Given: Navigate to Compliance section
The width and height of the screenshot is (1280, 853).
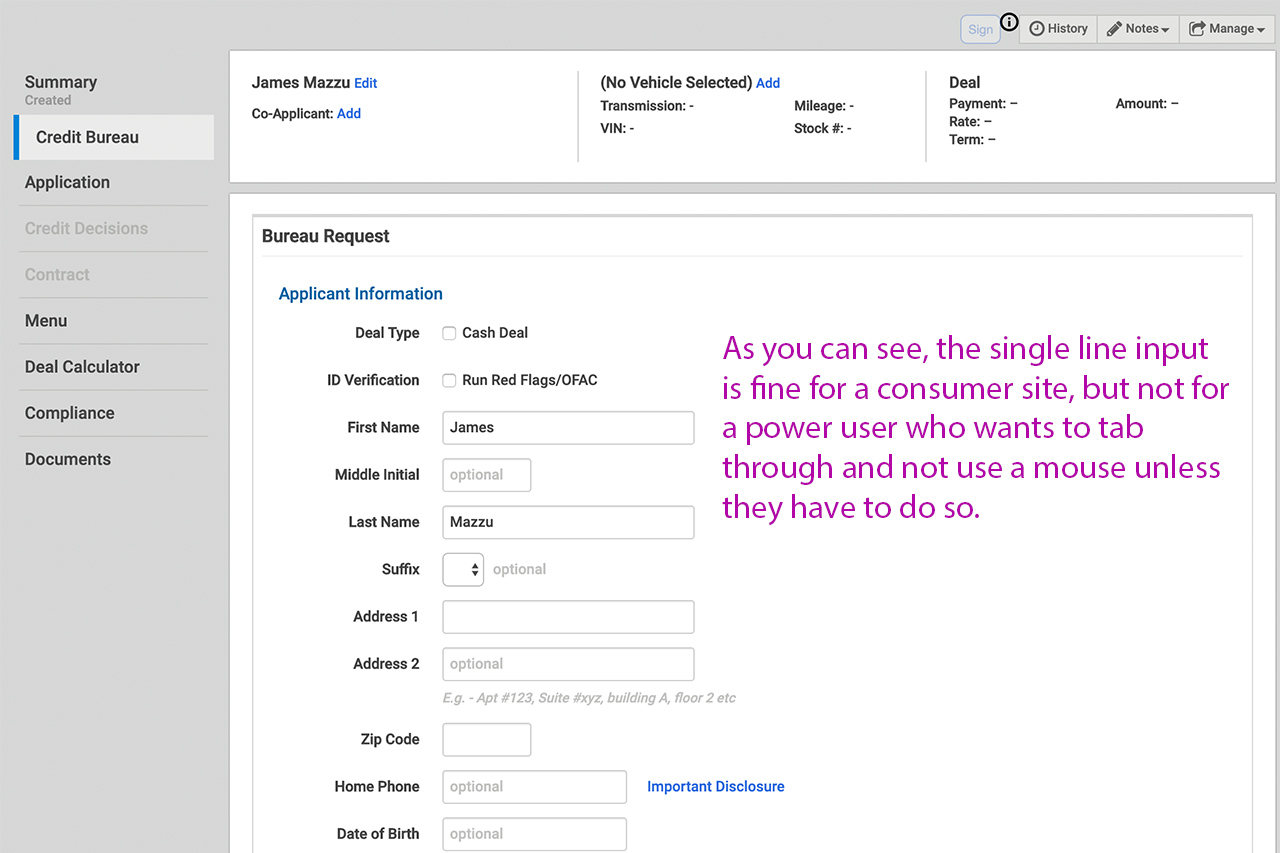Looking at the screenshot, I should pyautogui.click(x=70, y=413).
